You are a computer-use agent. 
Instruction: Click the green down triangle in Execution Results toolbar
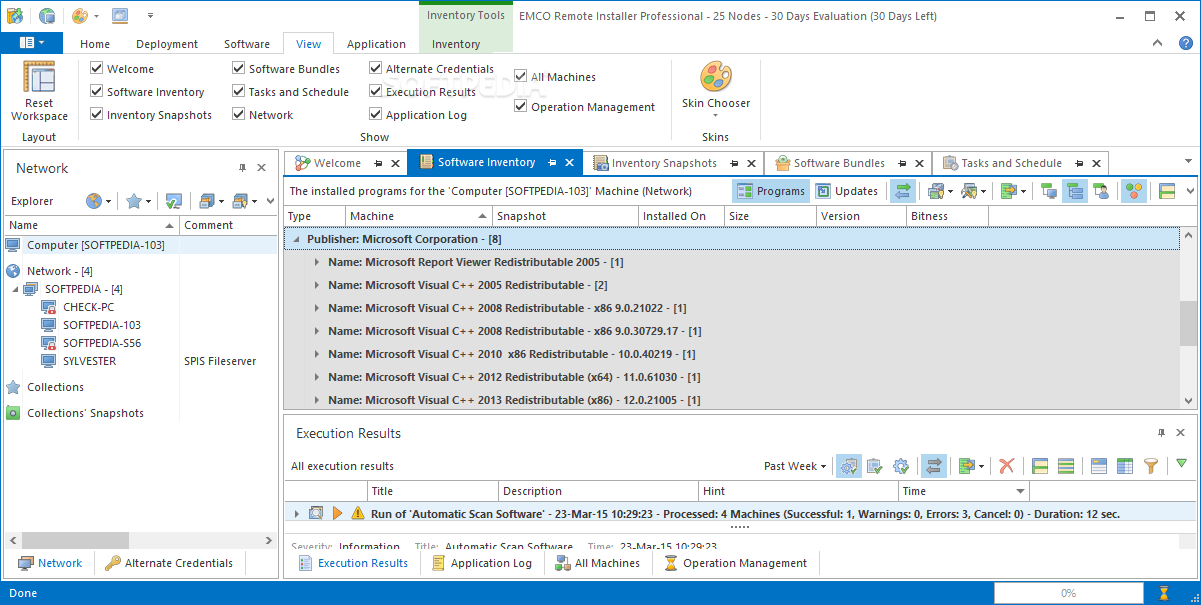coord(1182,464)
